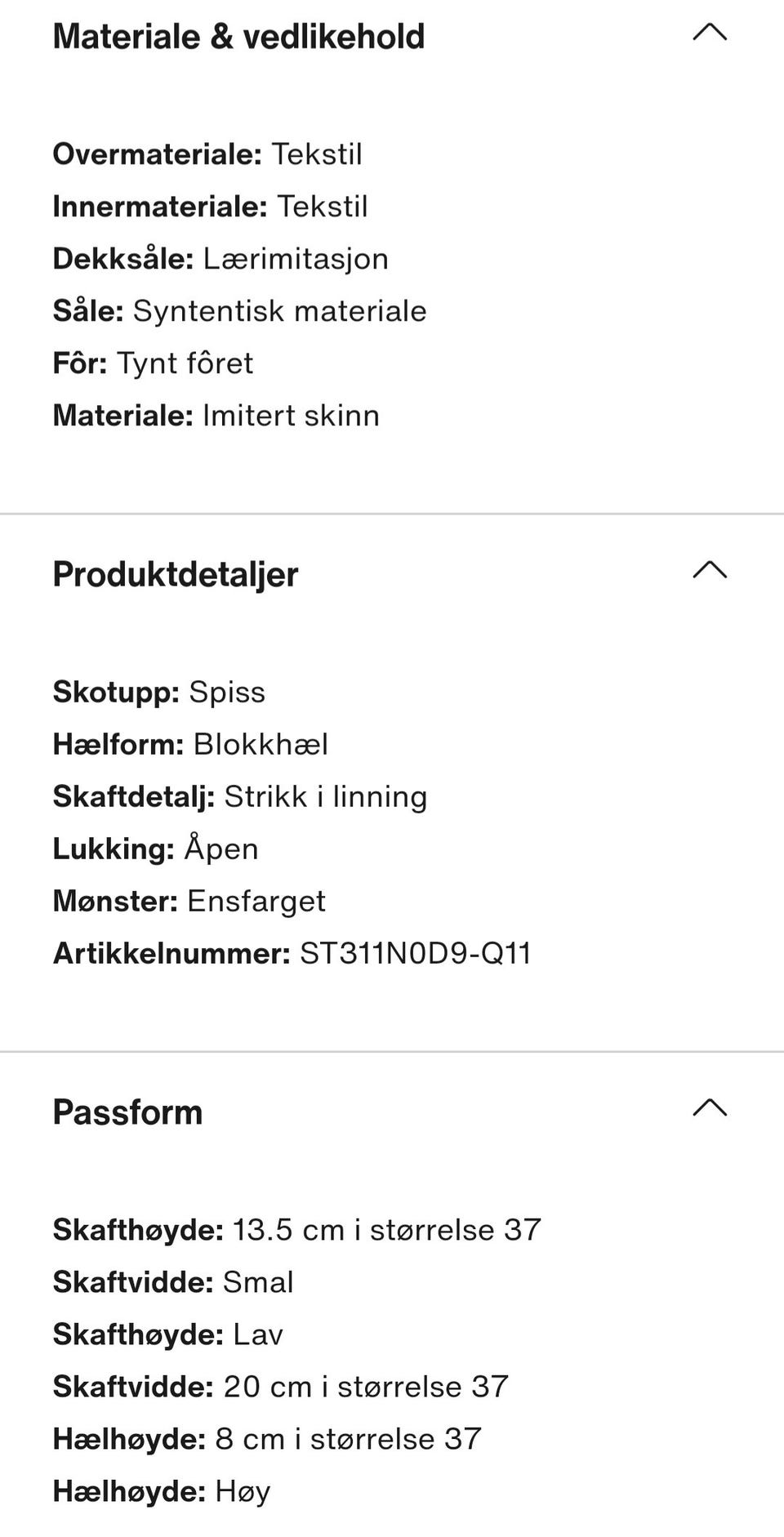Click the Hælform: Blokkhæl line
The width and height of the screenshot is (784, 1537).
coord(191,745)
